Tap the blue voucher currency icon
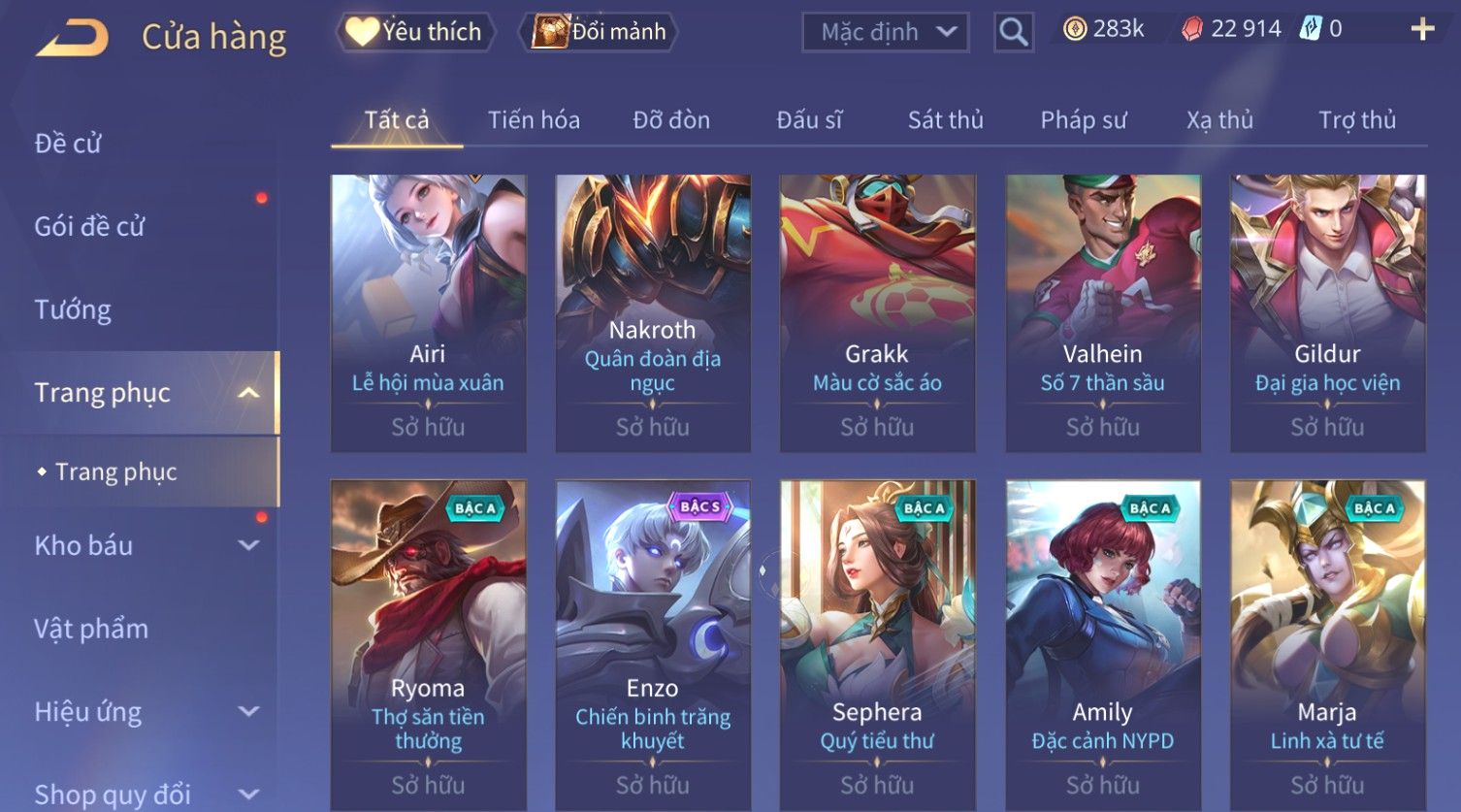Image resolution: width=1461 pixels, height=812 pixels. tap(1311, 29)
